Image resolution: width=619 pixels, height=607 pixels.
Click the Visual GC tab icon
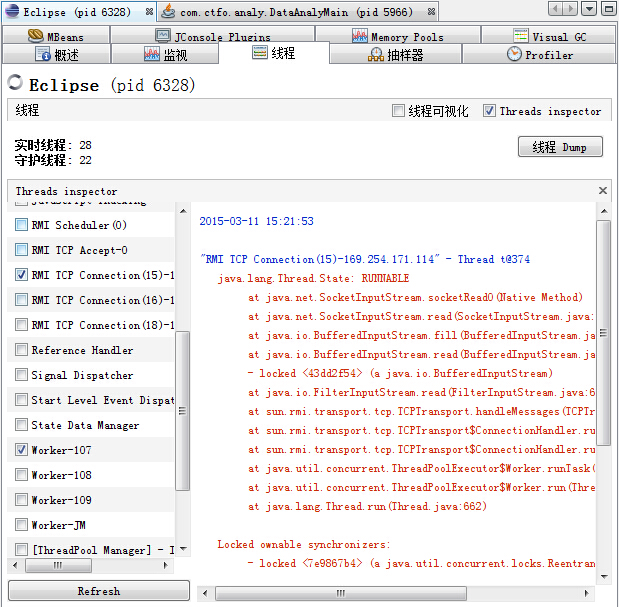click(521, 36)
